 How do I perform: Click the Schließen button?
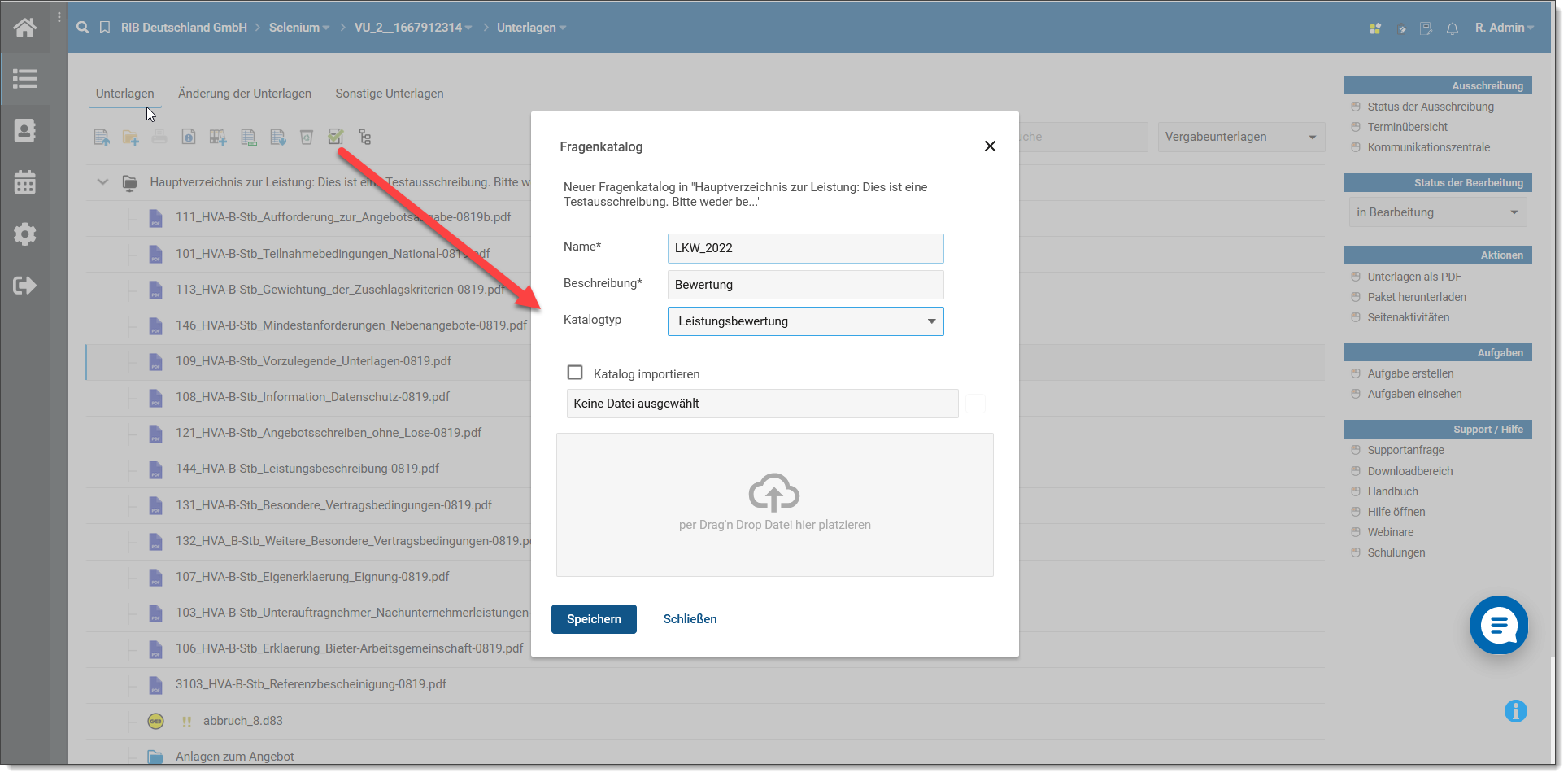tap(690, 619)
